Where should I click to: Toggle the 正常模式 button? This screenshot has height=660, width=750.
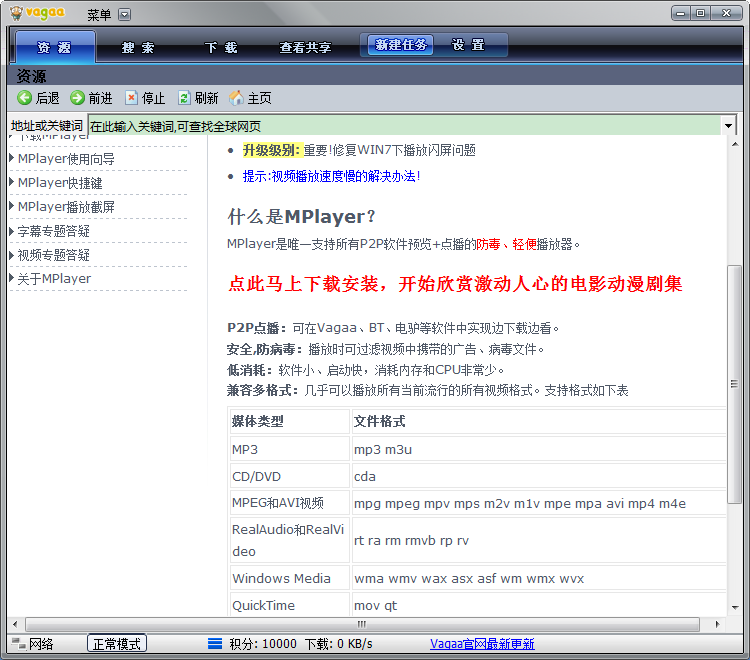tap(117, 644)
